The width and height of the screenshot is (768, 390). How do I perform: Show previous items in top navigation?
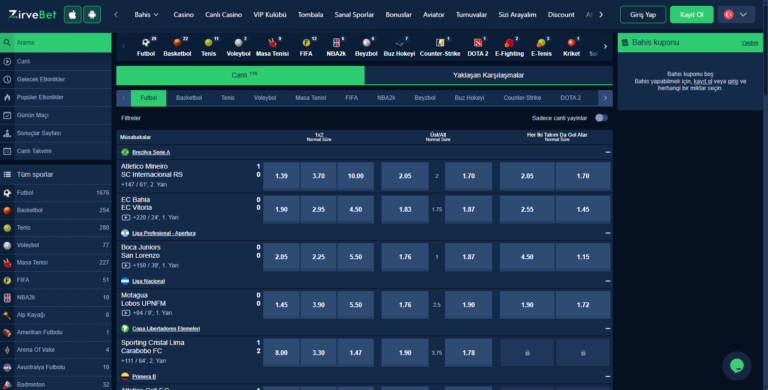click(116, 15)
